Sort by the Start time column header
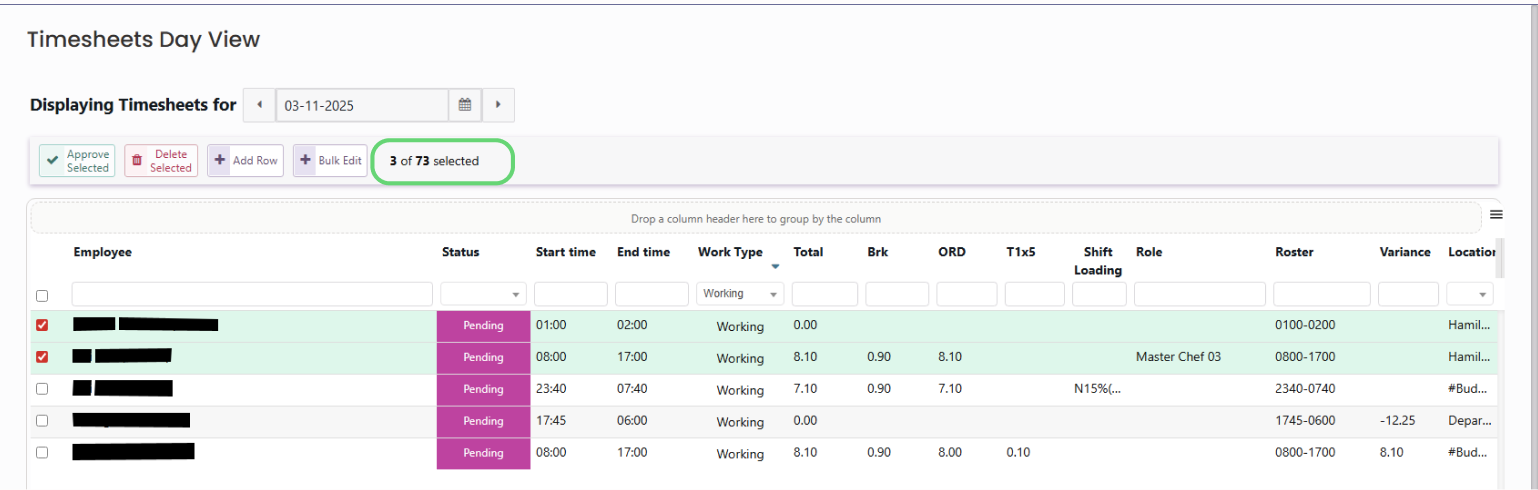The width and height of the screenshot is (1538, 490). click(566, 252)
